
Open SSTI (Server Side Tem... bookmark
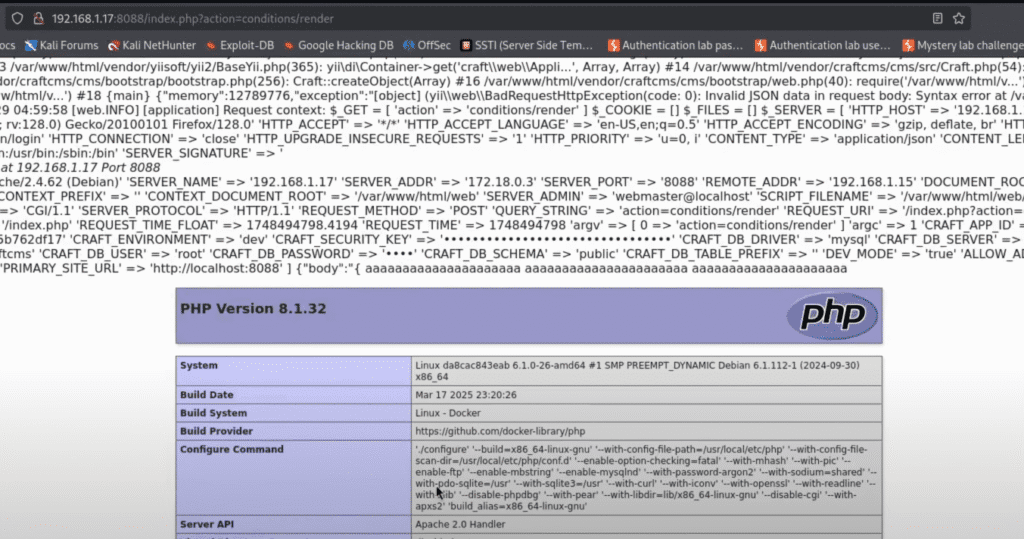[x=526, y=45]
